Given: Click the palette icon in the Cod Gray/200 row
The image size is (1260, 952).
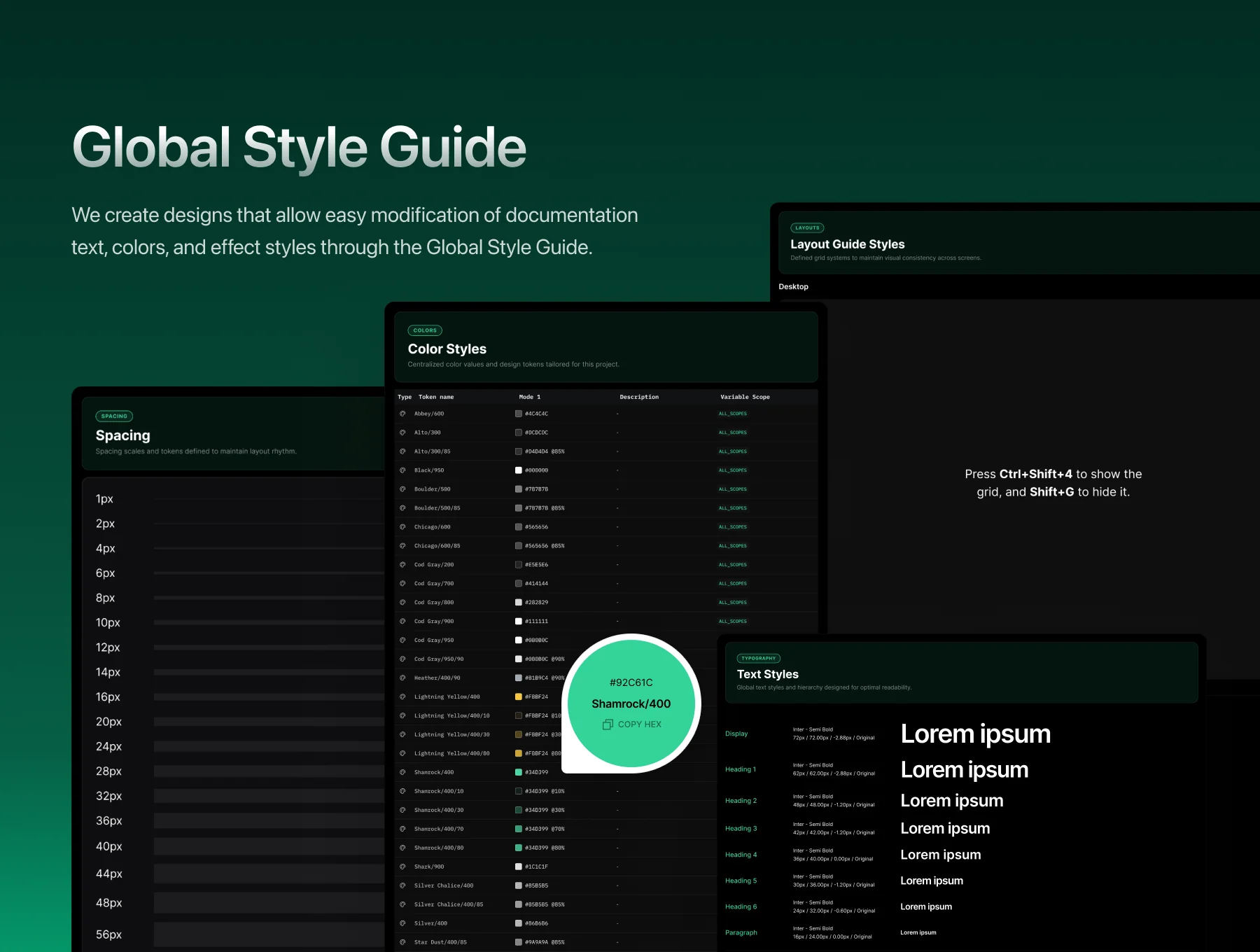Looking at the screenshot, I should point(402,565).
